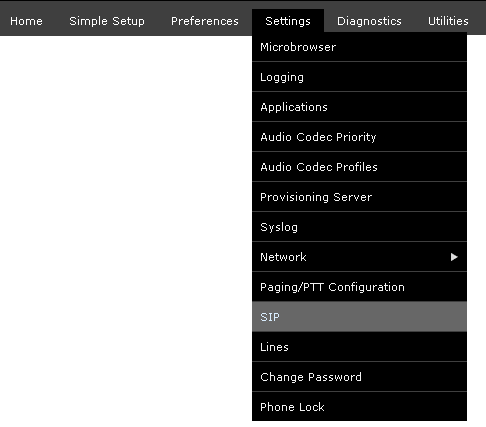The image size is (486, 427).
Task: Open the Preferences menu
Action: [x=205, y=21]
